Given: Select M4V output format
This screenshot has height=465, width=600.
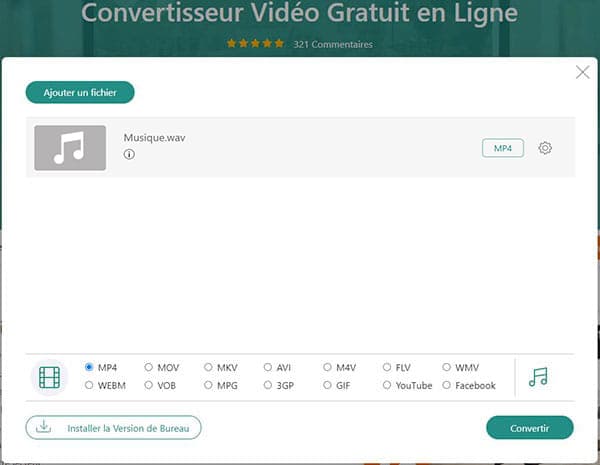Looking at the screenshot, I should (x=327, y=367).
